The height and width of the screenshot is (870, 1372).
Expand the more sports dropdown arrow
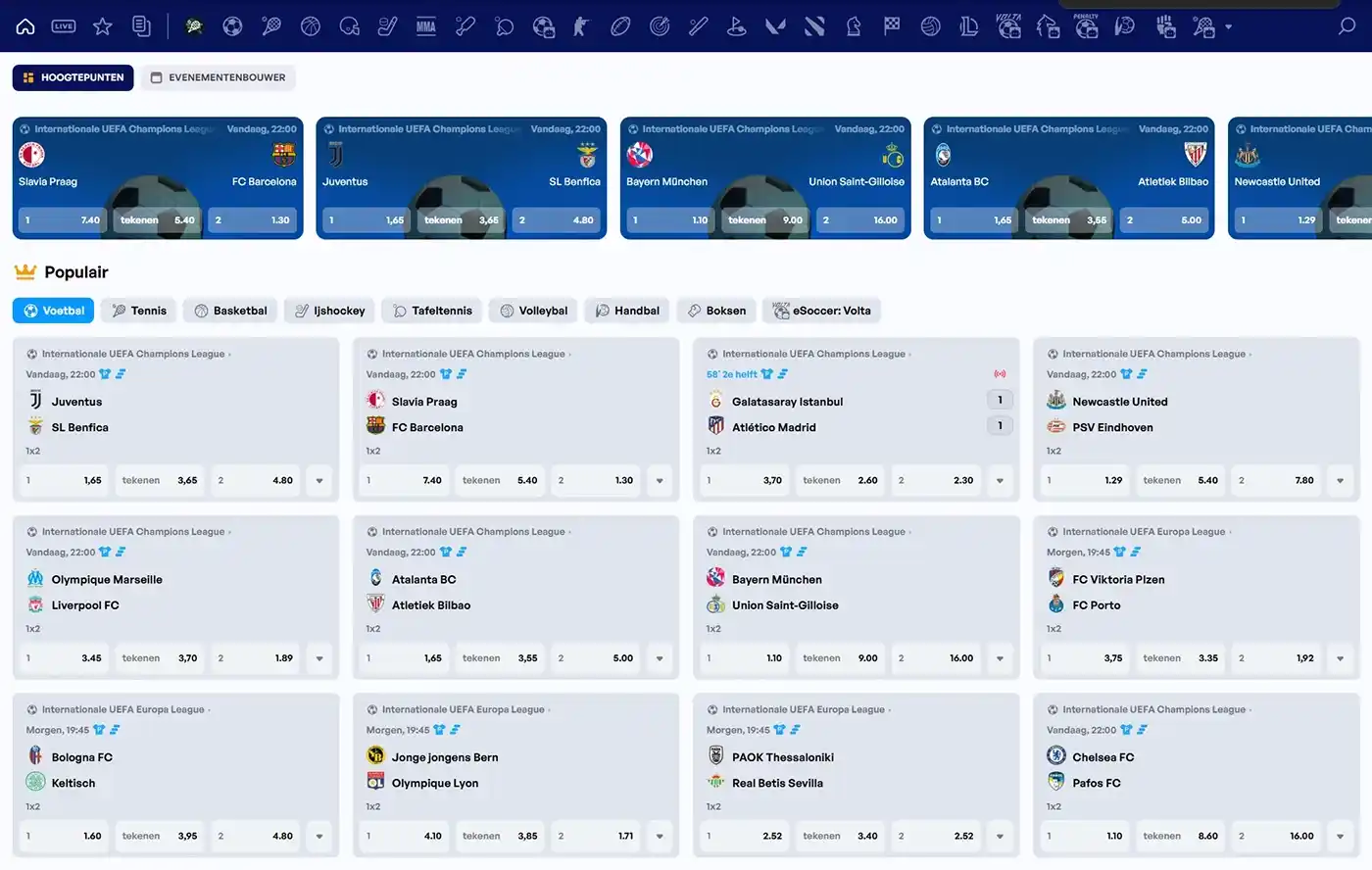click(1229, 27)
